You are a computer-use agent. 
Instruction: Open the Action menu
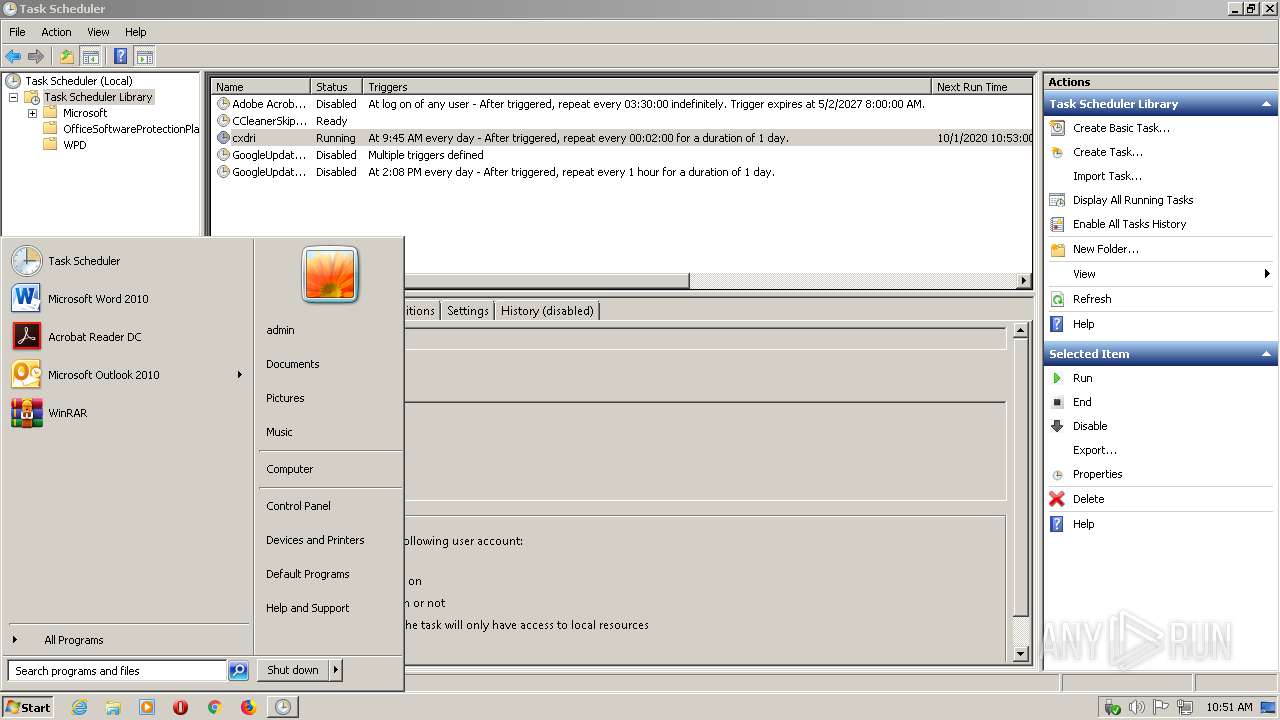pyautogui.click(x=56, y=32)
